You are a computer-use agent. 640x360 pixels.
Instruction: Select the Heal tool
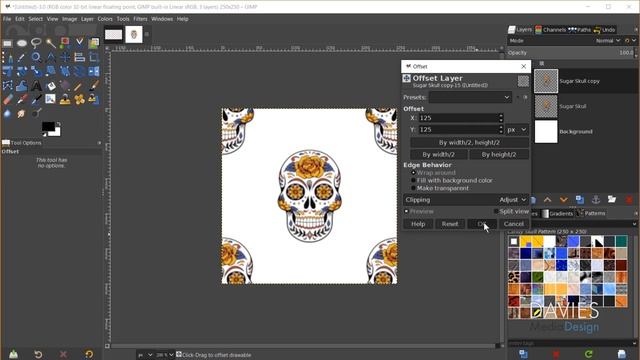click(x=80, y=99)
